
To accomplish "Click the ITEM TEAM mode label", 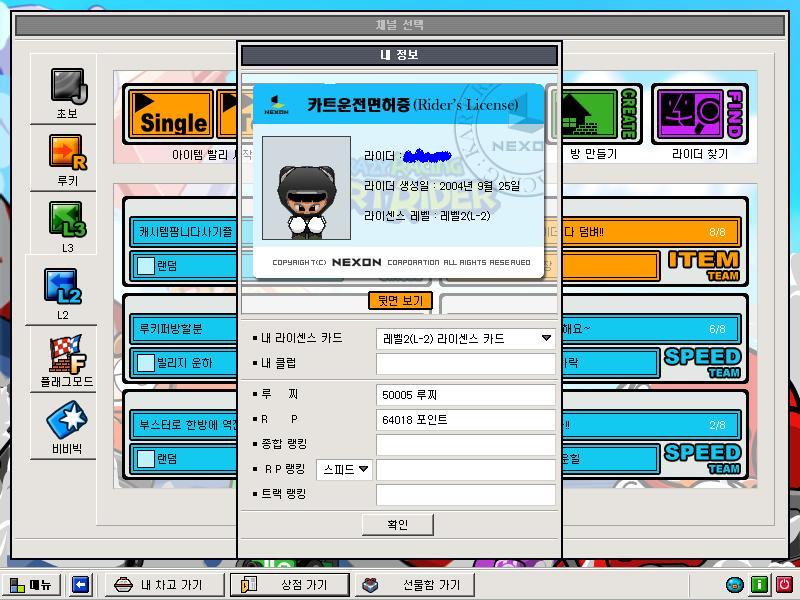I will (704, 266).
